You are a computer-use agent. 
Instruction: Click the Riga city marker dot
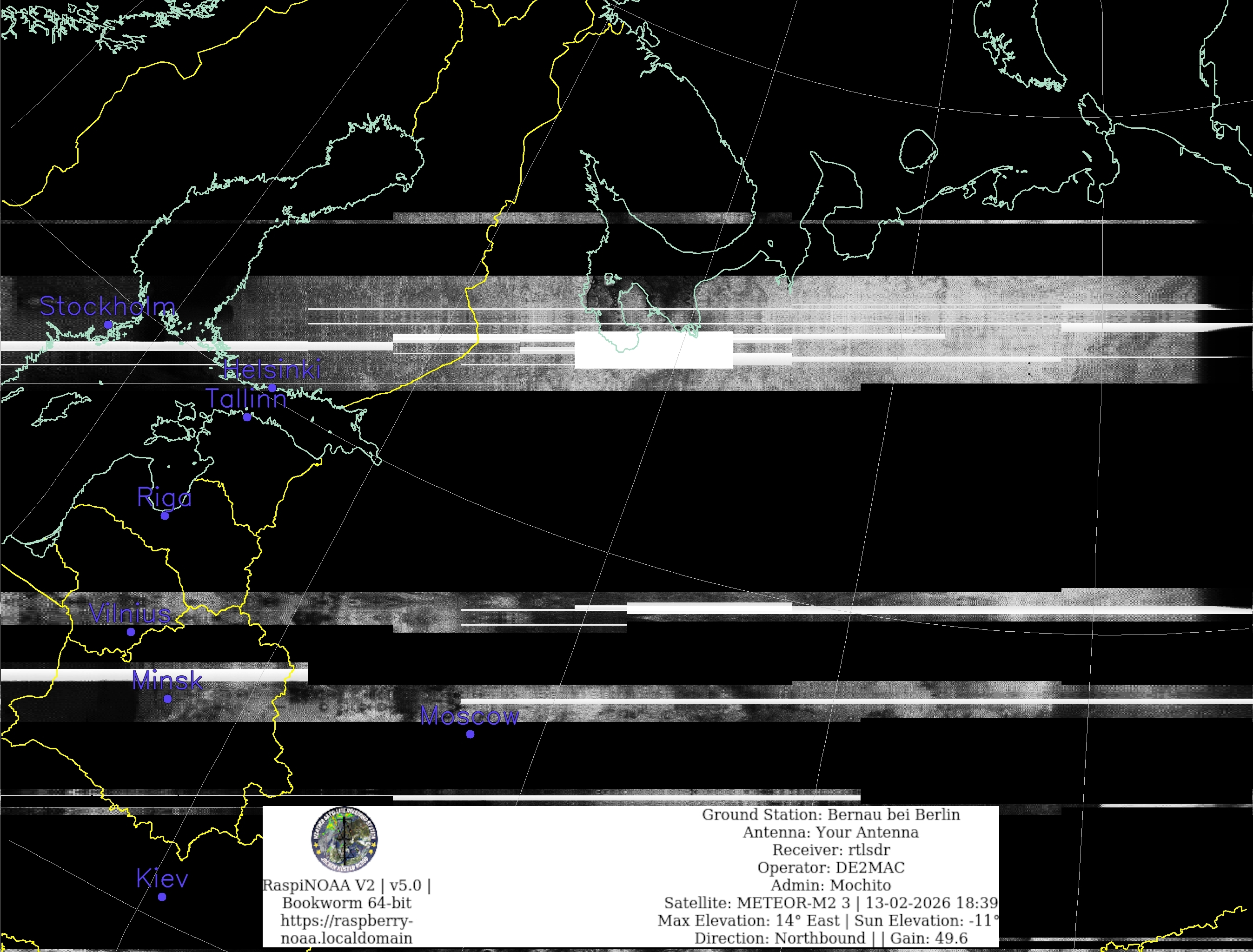pyautogui.click(x=165, y=516)
